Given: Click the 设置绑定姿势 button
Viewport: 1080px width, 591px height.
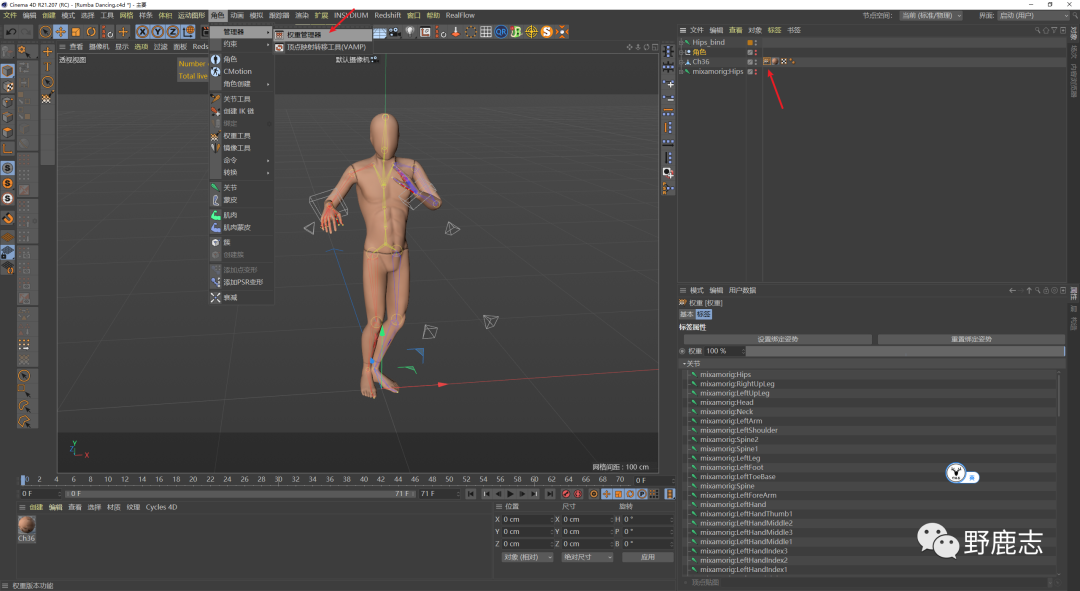Looking at the screenshot, I should point(776,339).
